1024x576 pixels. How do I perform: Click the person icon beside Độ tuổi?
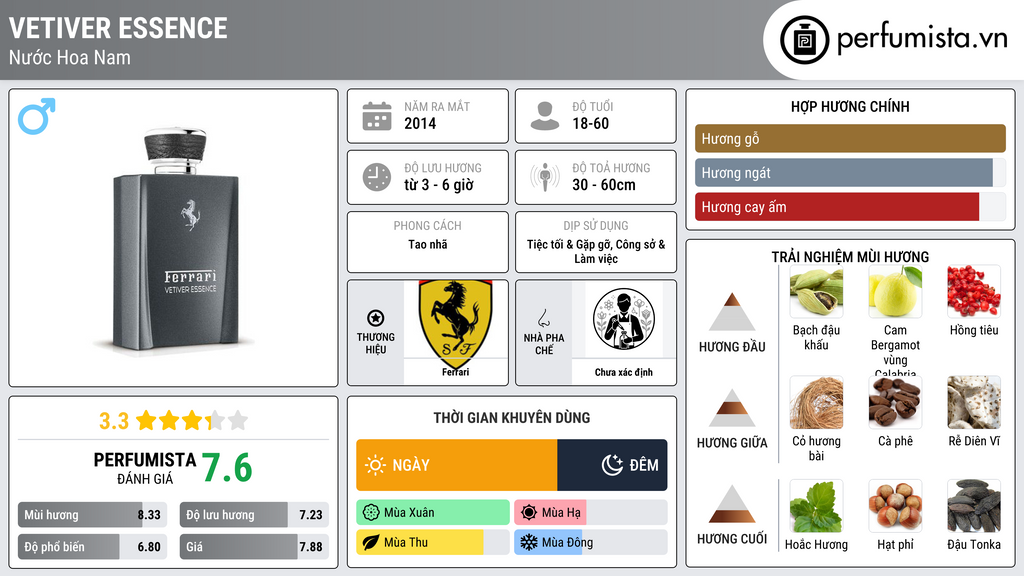point(545,116)
